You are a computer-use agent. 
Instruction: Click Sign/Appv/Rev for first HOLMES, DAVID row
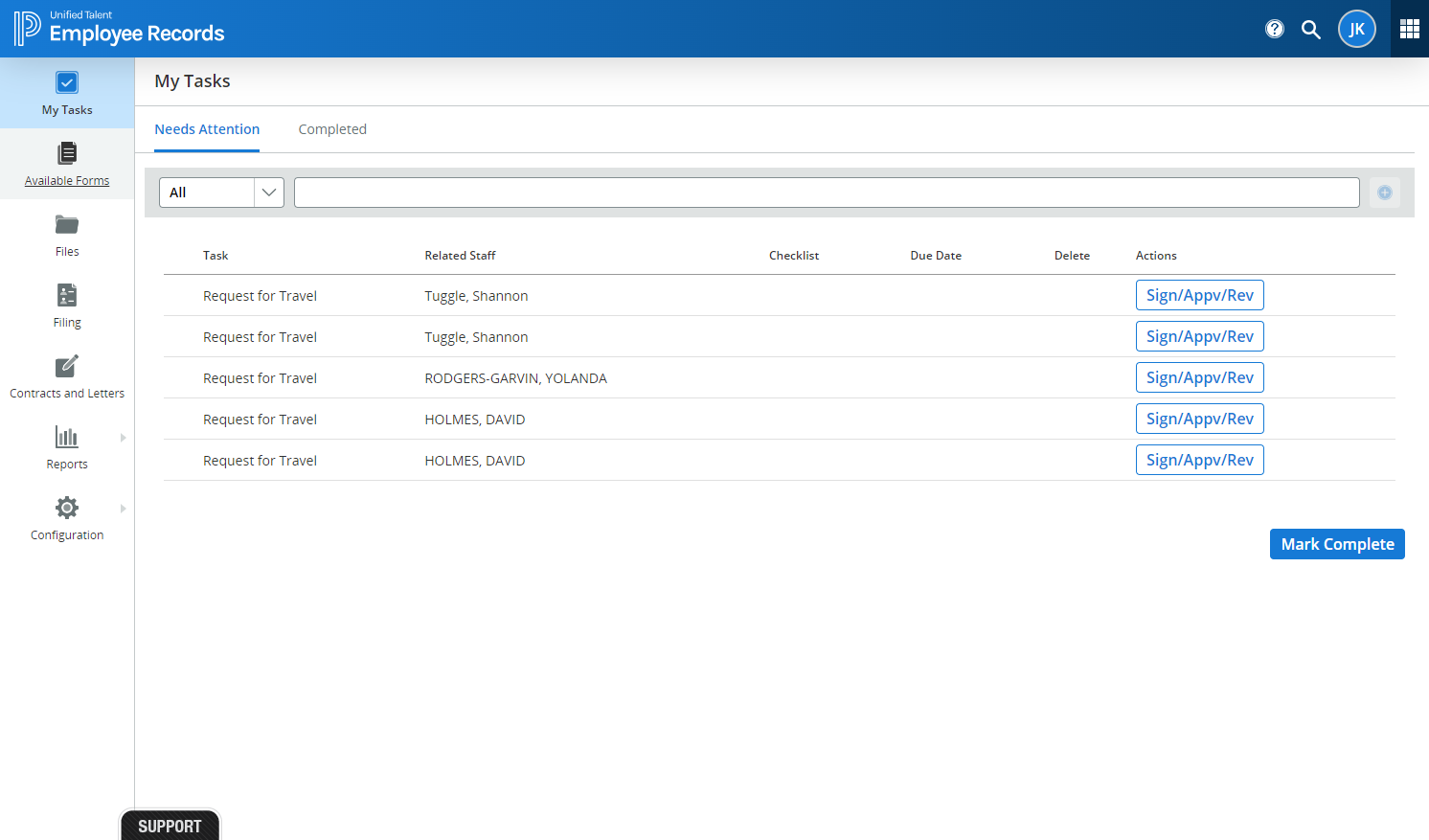pos(1200,419)
